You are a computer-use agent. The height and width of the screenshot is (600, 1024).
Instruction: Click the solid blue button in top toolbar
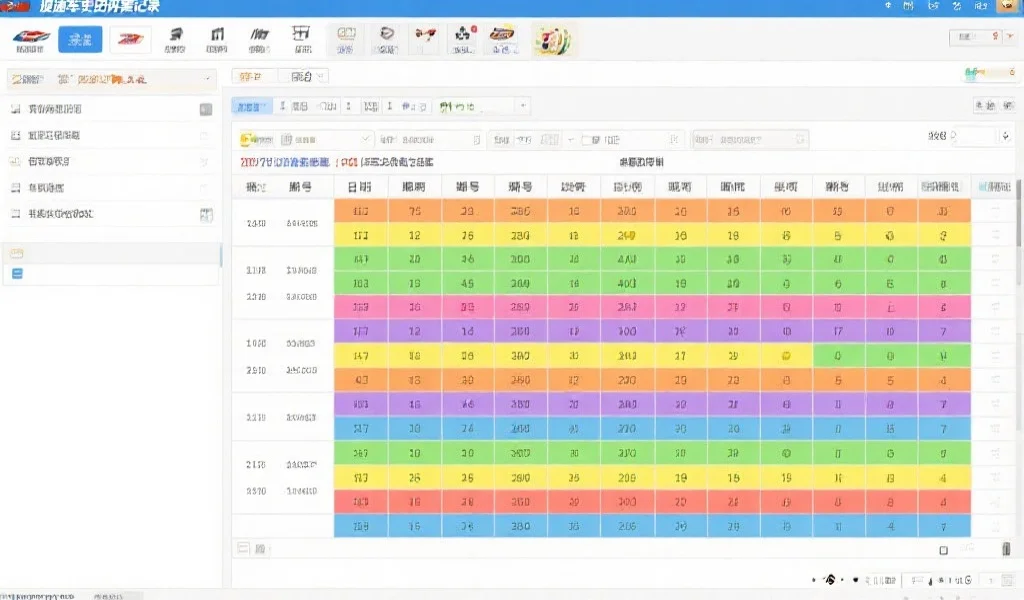[80, 40]
